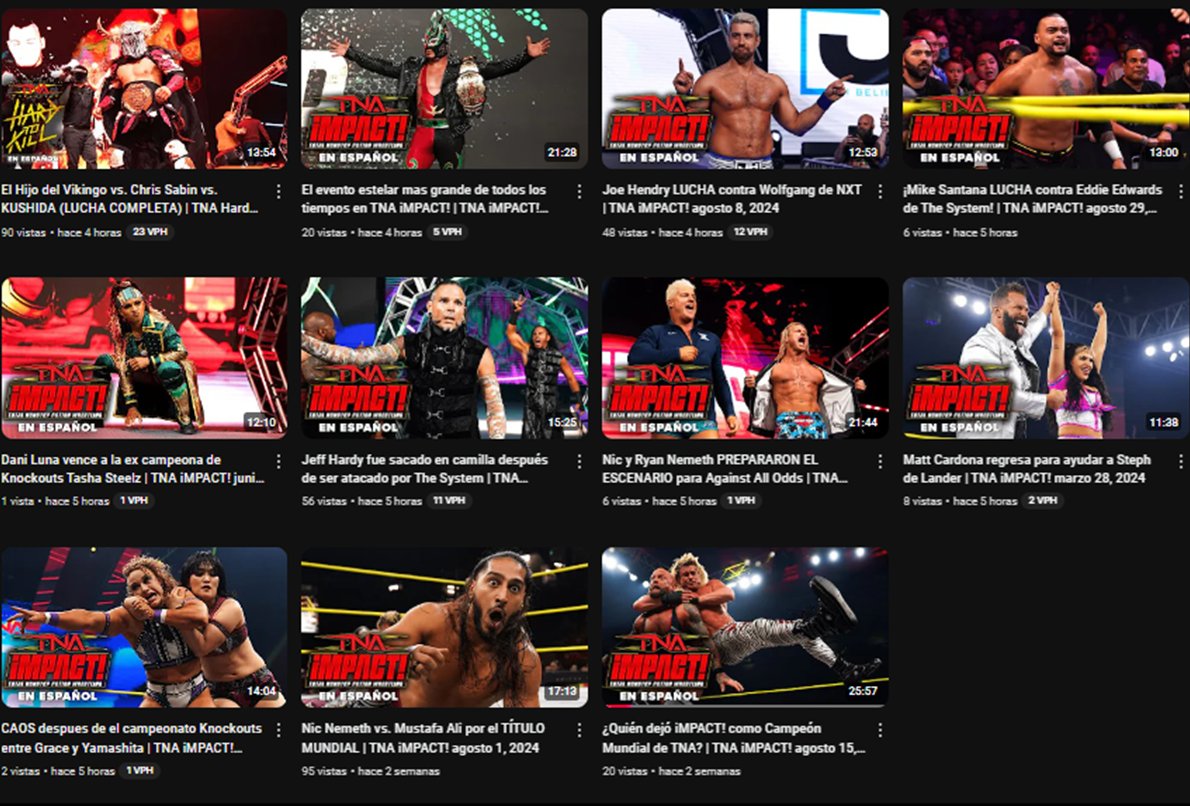Open three-dot menu for Nic y Ryan Nemeth video
Screen dimensions: 1190x806
click(x=880, y=461)
